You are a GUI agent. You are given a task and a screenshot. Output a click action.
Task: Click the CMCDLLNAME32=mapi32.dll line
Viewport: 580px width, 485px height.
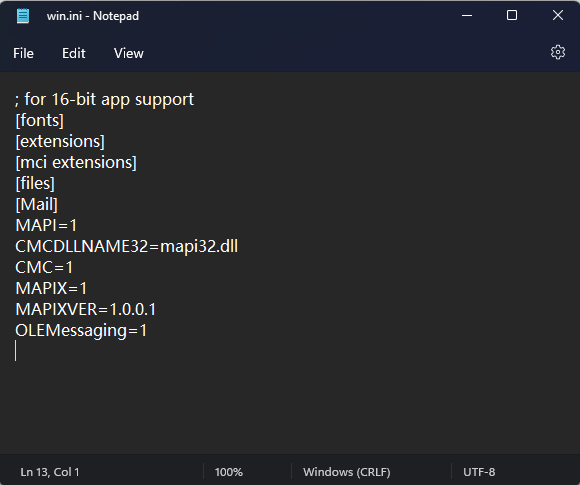coord(127,246)
